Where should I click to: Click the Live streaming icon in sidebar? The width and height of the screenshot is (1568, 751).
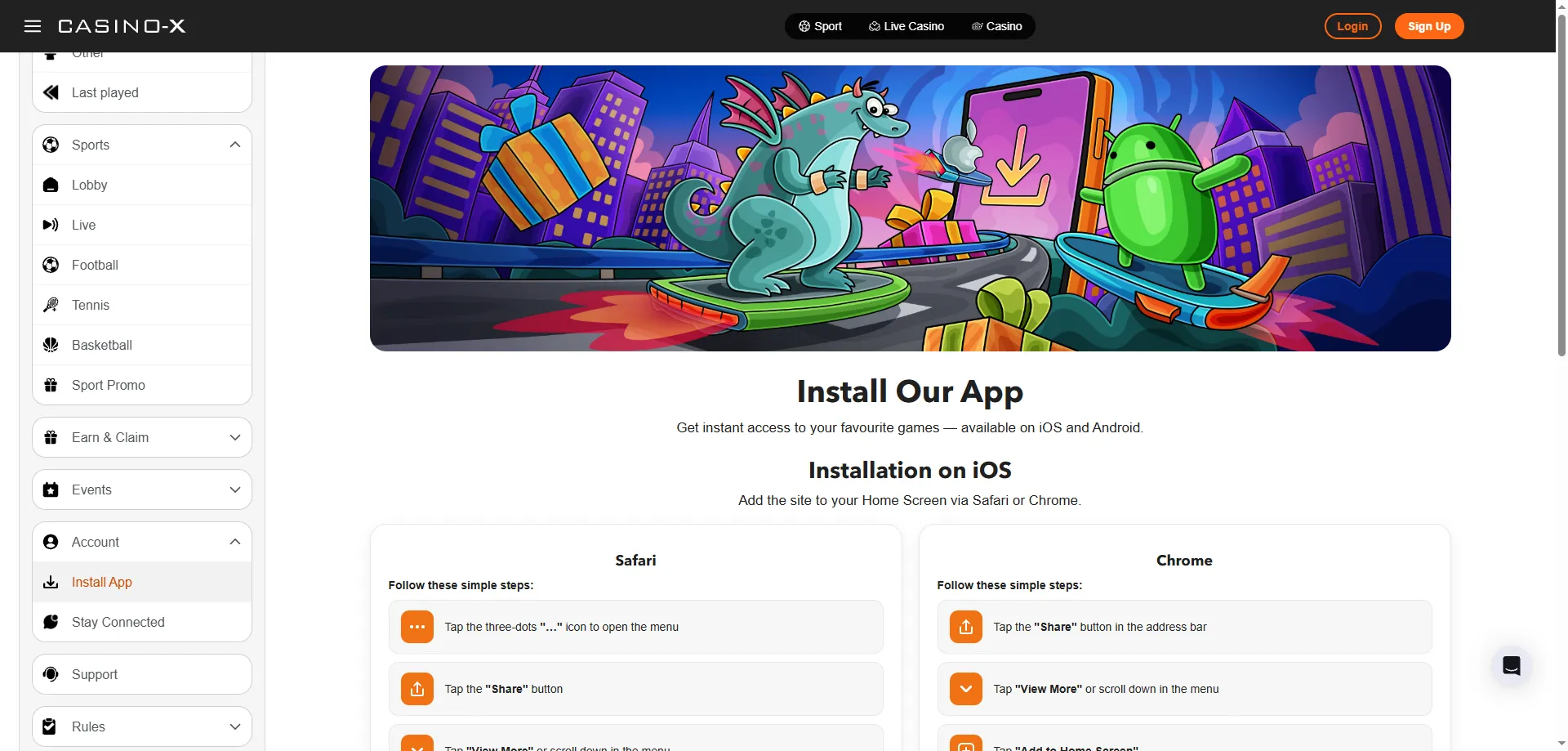tap(51, 225)
